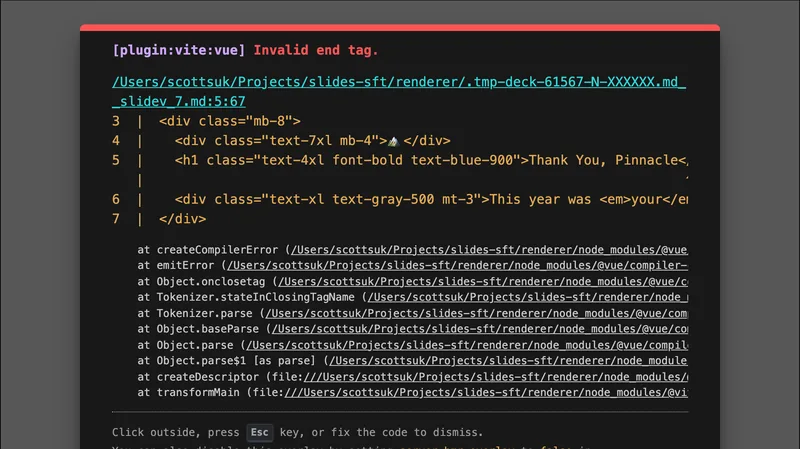Click the emoji icon in code line 4

393,141
